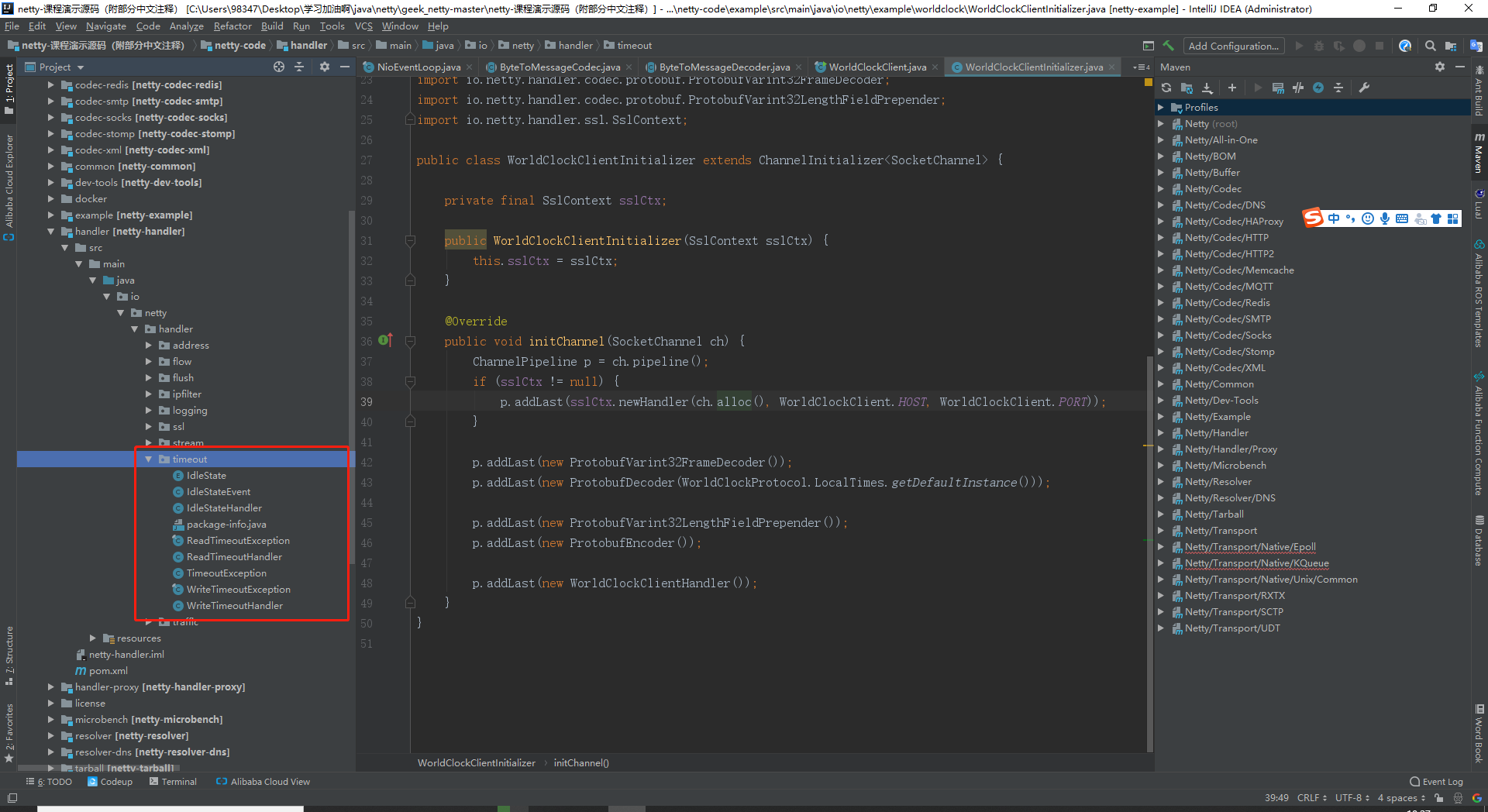
Task: Open Maven settings wrench
Action: click(1364, 88)
